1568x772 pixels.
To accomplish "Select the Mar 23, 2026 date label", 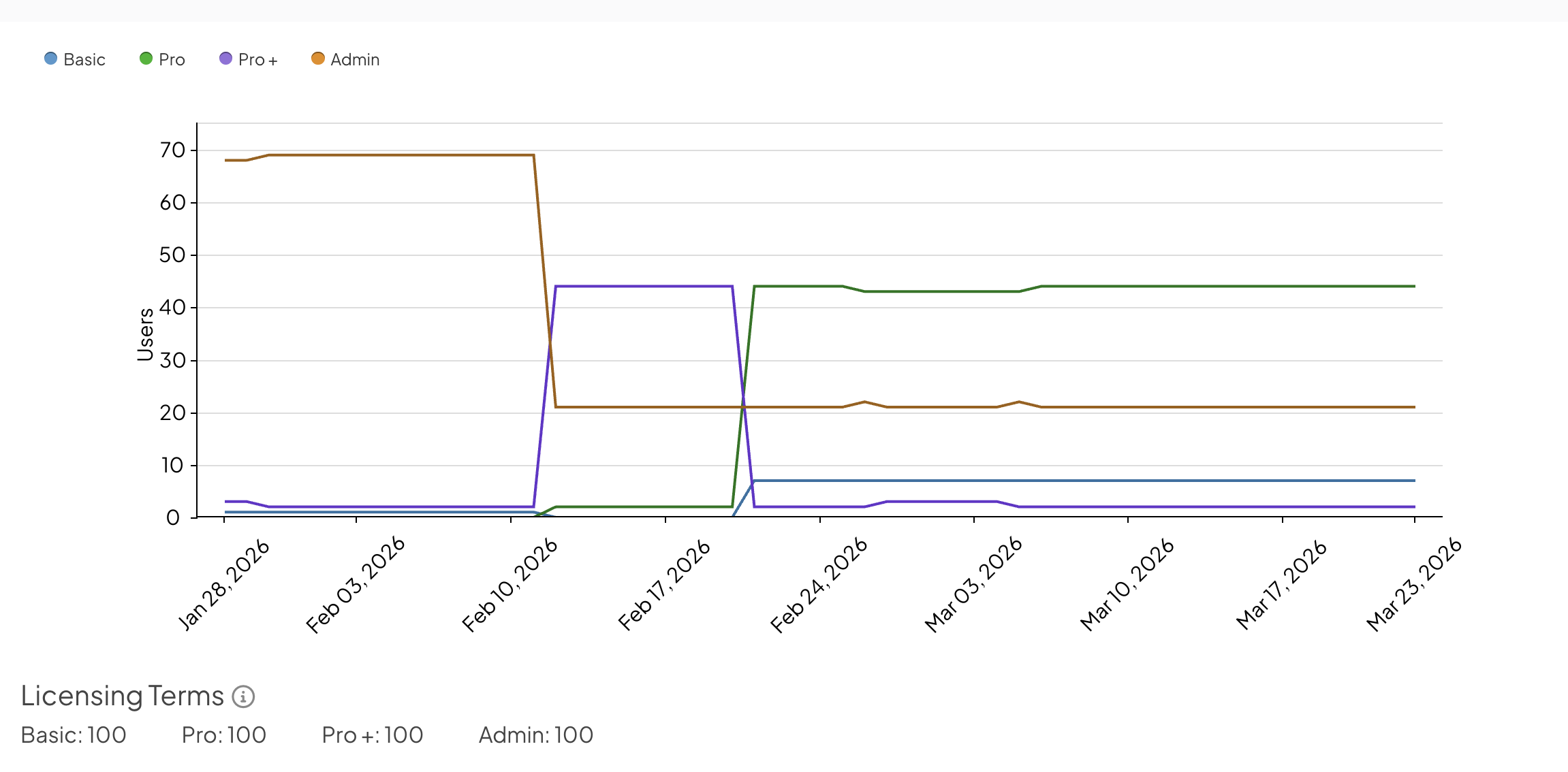I will (x=1414, y=585).
